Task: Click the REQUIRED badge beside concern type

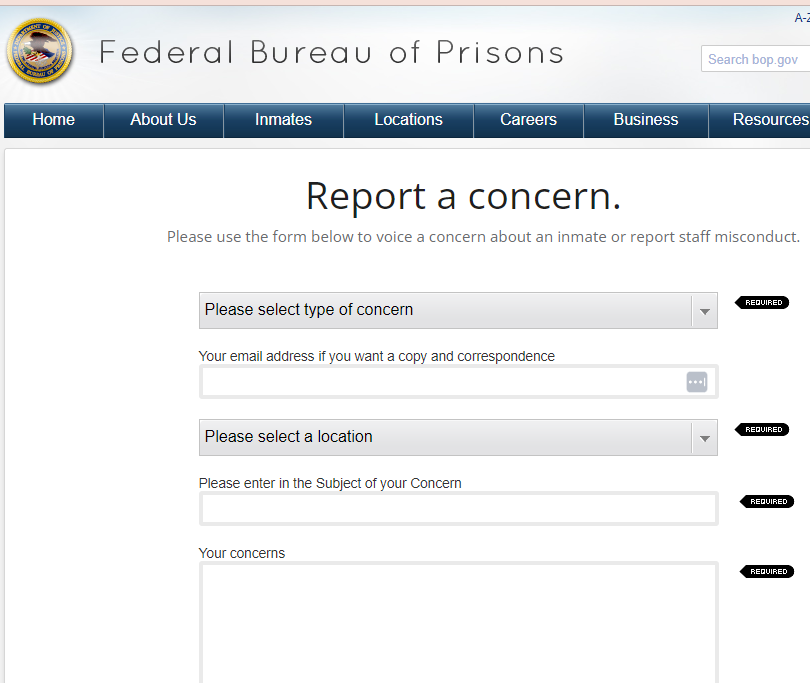Action: pyautogui.click(x=762, y=303)
